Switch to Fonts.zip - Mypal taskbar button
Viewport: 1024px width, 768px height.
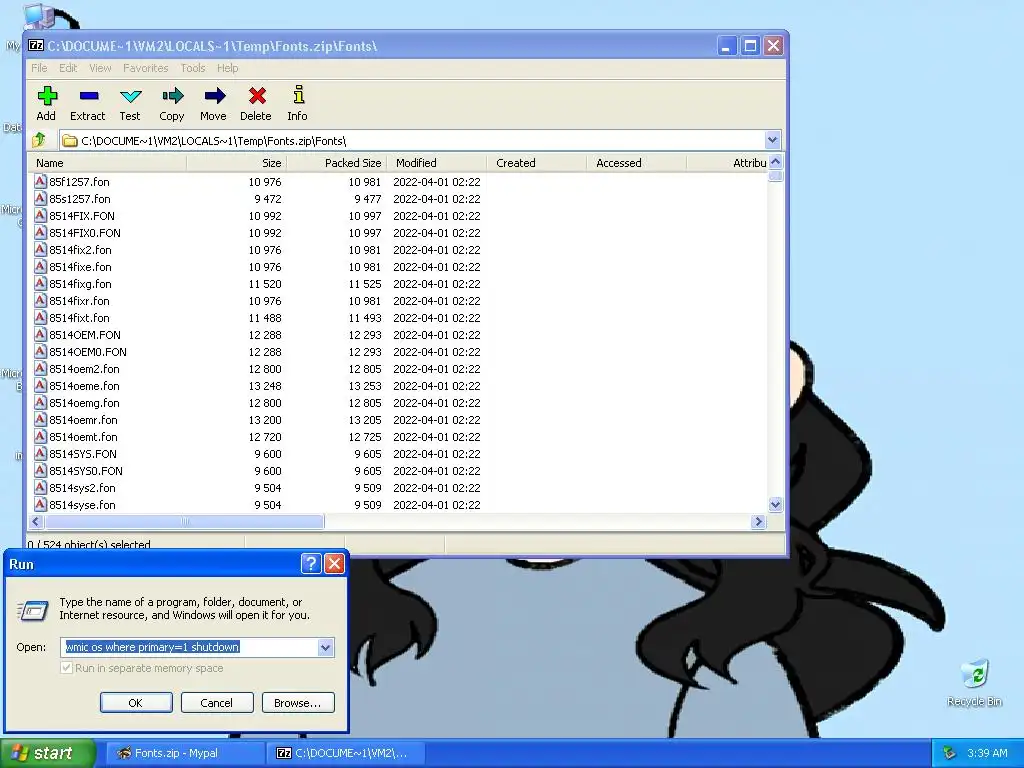tap(185, 753)
